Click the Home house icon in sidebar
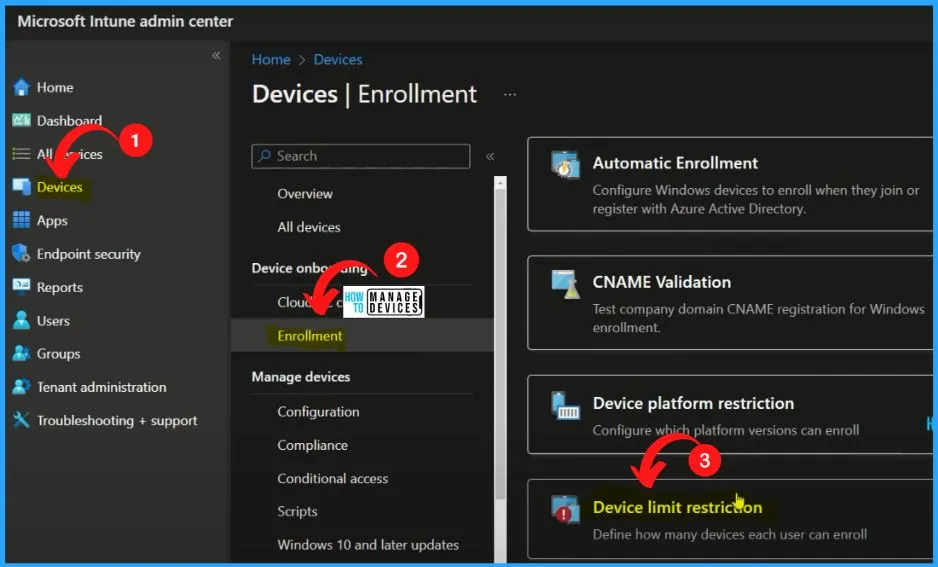The image size is (938, 567). click(x=22, y=87)
